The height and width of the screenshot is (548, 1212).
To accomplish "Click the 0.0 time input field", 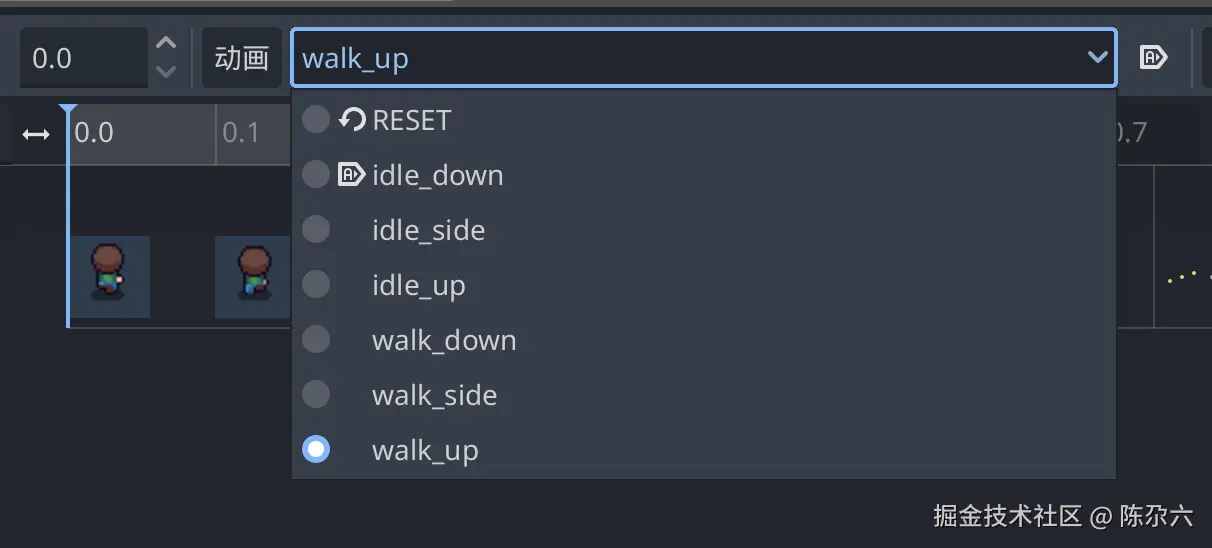I will pyautogui.click(x=82, y=58).
